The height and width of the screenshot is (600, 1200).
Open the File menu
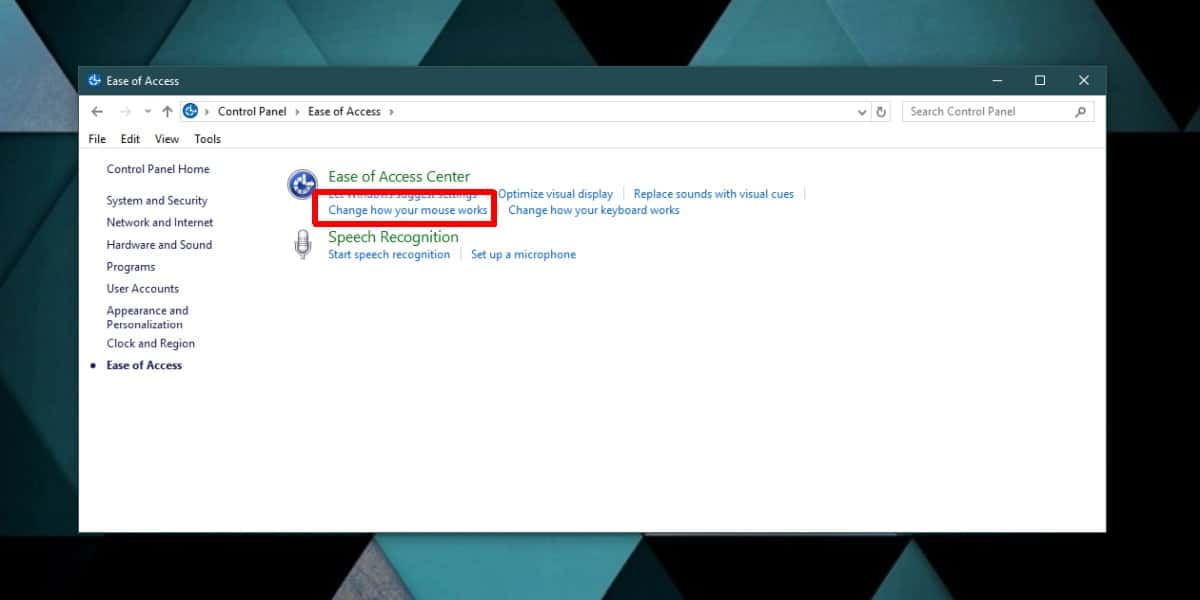(x=97, y=139)
